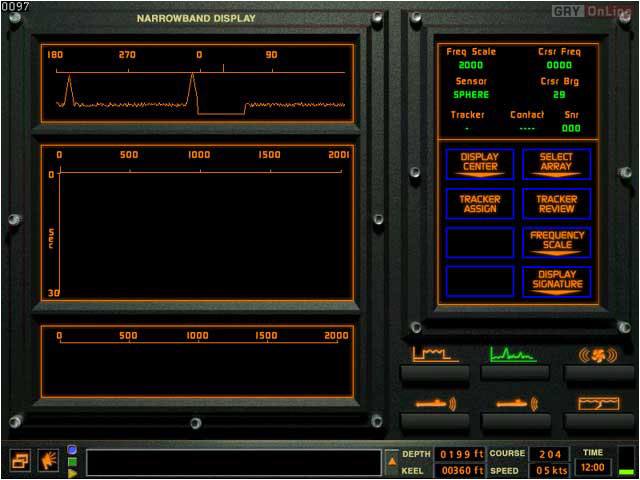This screenshot has width=640, height=480.
Task: Open the sound speed profile icon
Action: (598, 404)
